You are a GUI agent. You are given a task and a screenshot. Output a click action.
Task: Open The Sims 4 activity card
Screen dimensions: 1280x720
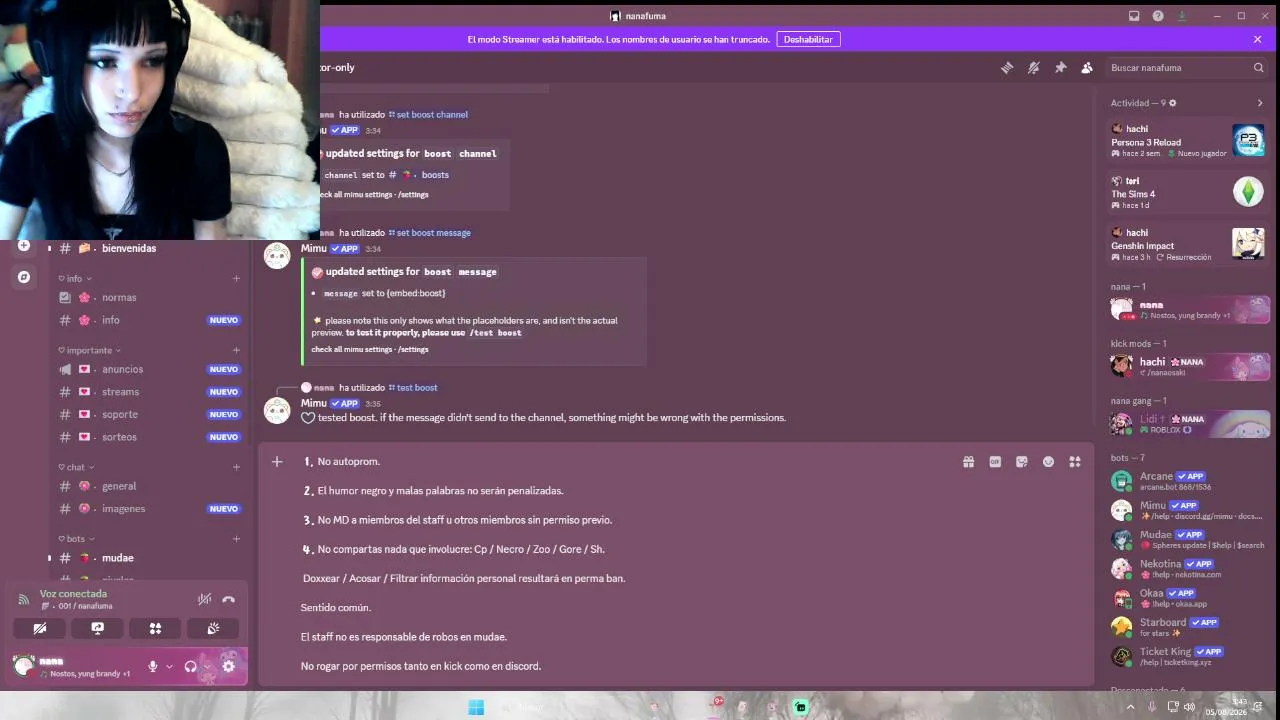click(x=1188, y=193)
